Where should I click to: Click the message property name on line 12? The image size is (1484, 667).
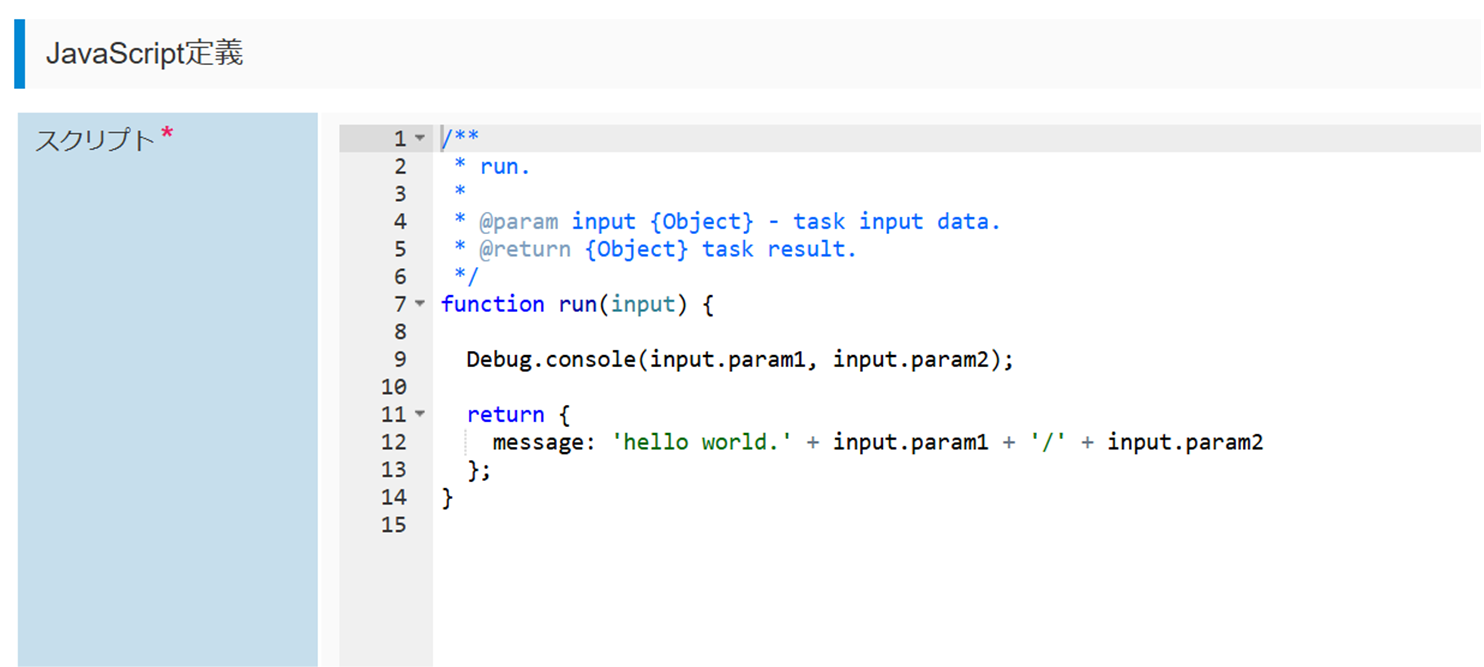[539, 442]
